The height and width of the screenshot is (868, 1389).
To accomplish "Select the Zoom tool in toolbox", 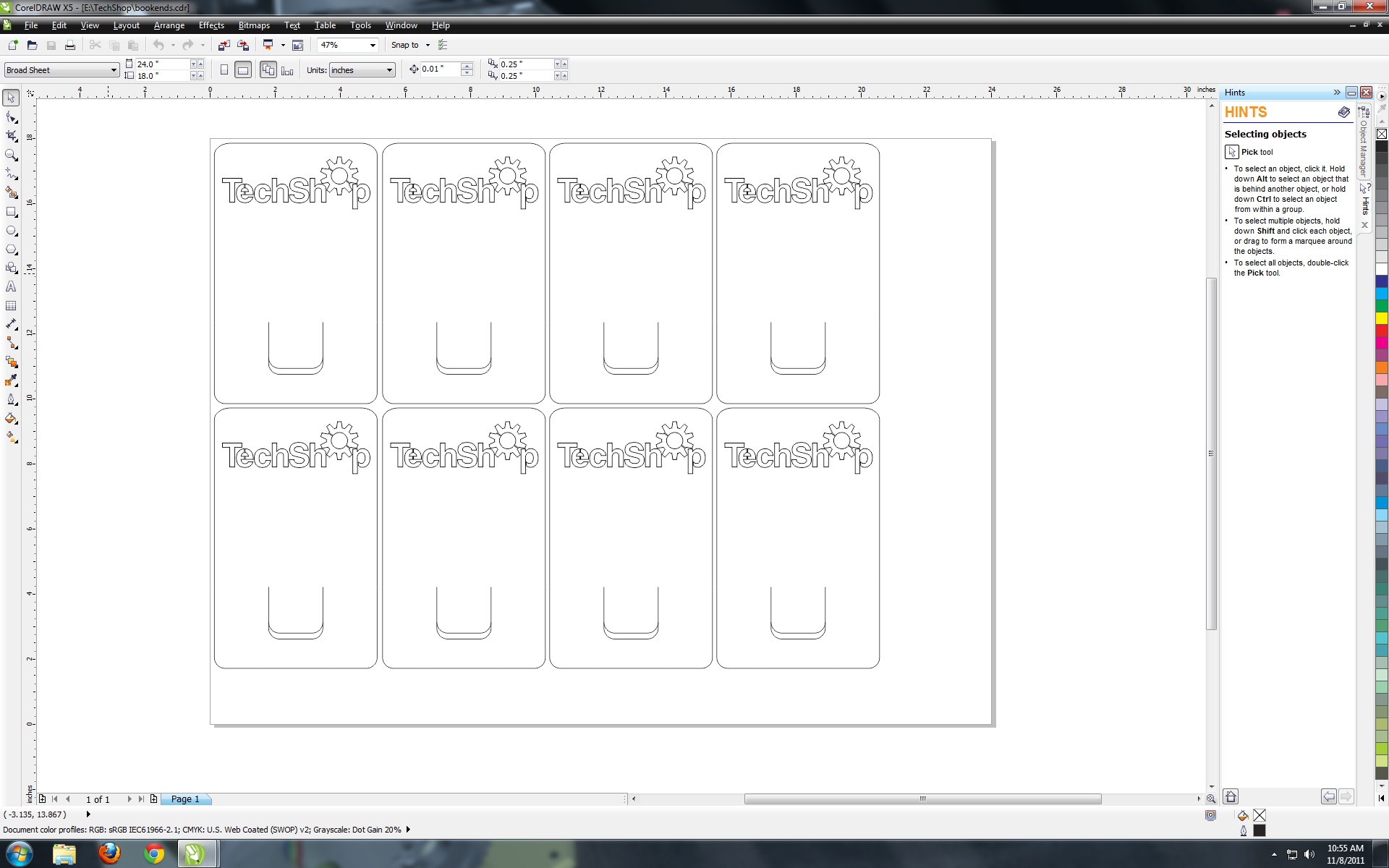I will [11, 155].
